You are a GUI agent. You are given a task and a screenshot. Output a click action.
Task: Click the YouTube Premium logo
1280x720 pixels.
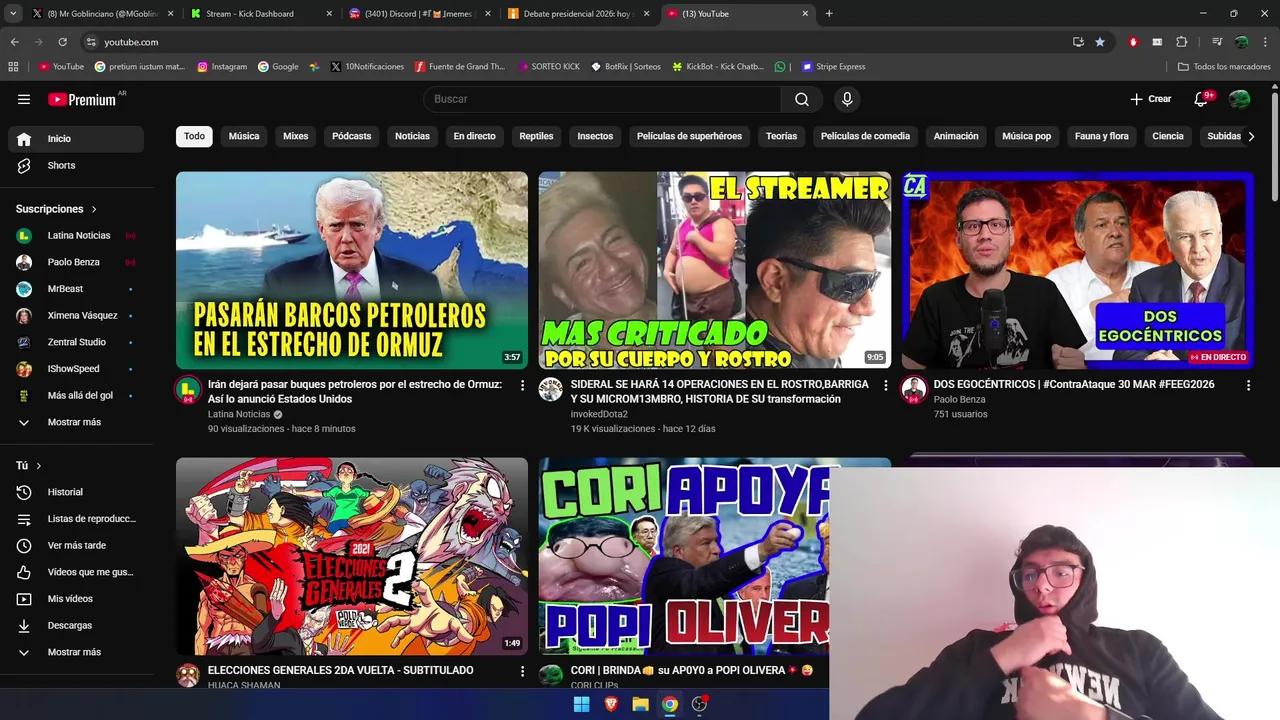(84, 99)
